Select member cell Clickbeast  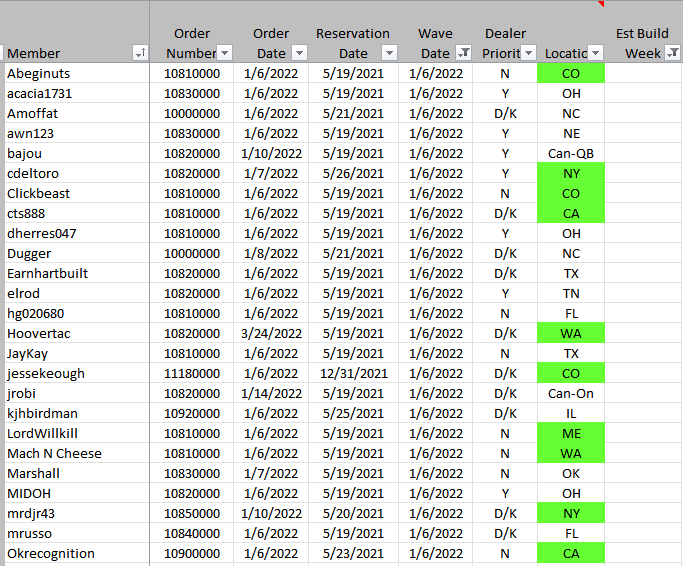39,193
